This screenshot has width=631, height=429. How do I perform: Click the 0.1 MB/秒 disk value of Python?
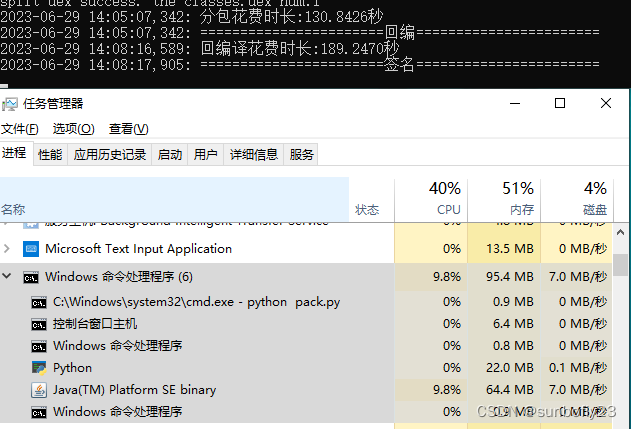click(578, 368)
